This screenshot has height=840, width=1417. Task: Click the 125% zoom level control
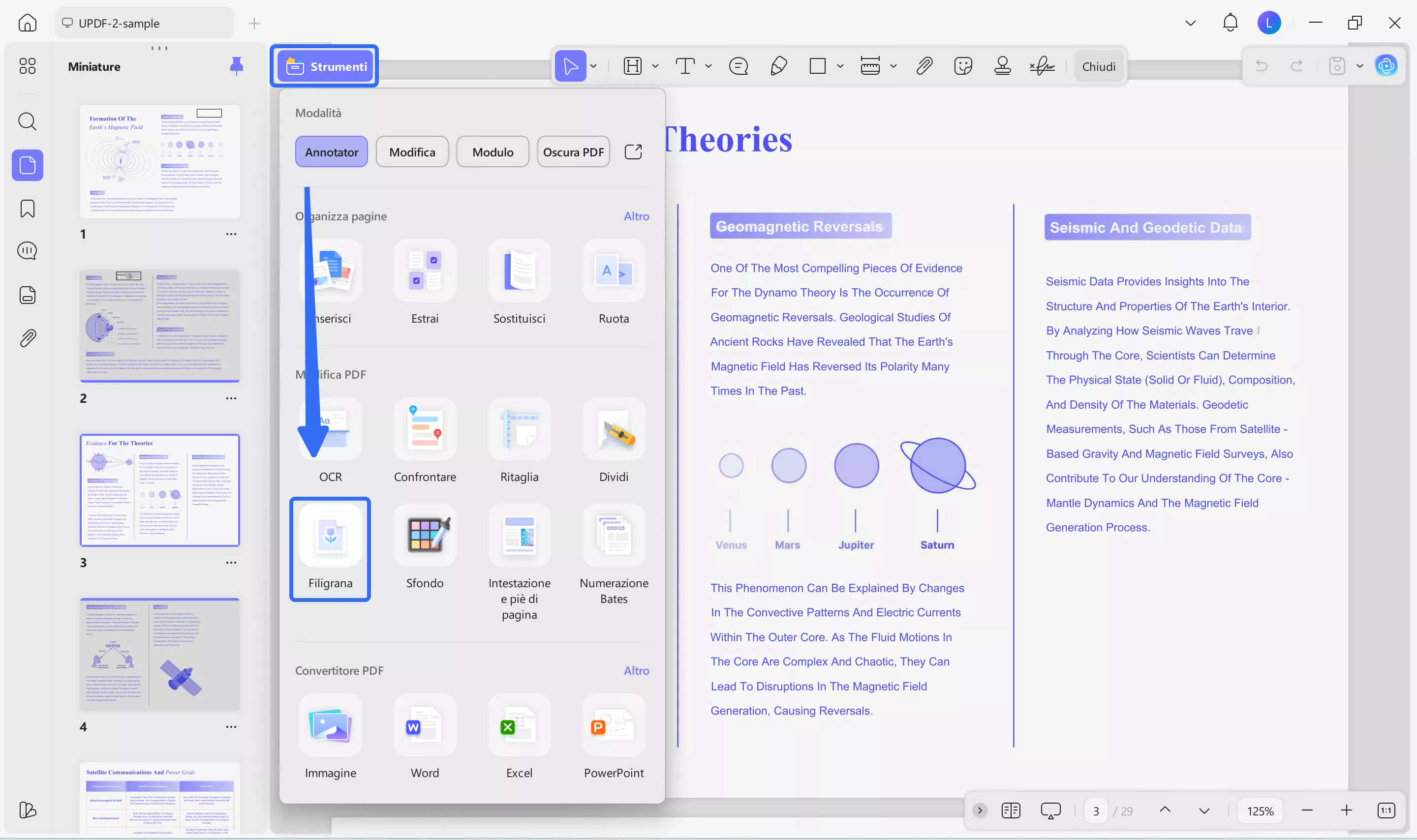click(1260, 810)
